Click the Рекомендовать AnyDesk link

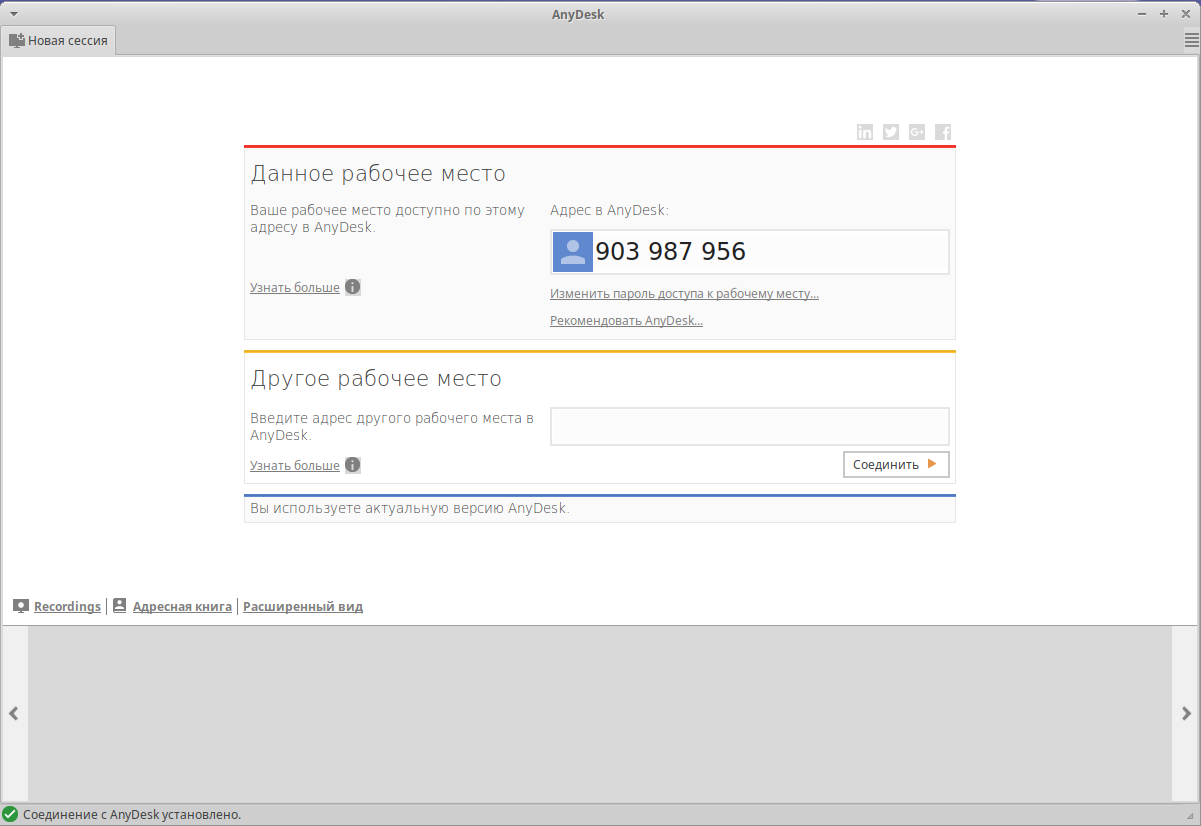626,321
